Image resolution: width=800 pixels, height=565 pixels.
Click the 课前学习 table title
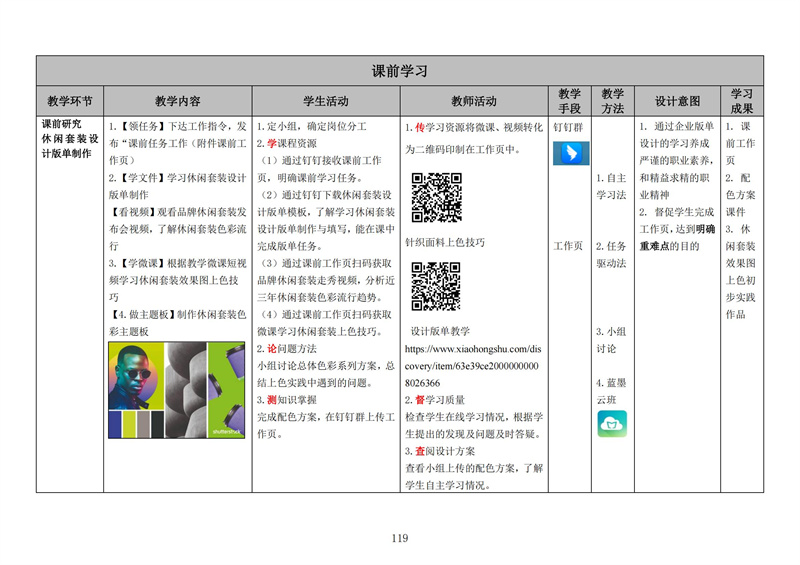tap(399, 71)
